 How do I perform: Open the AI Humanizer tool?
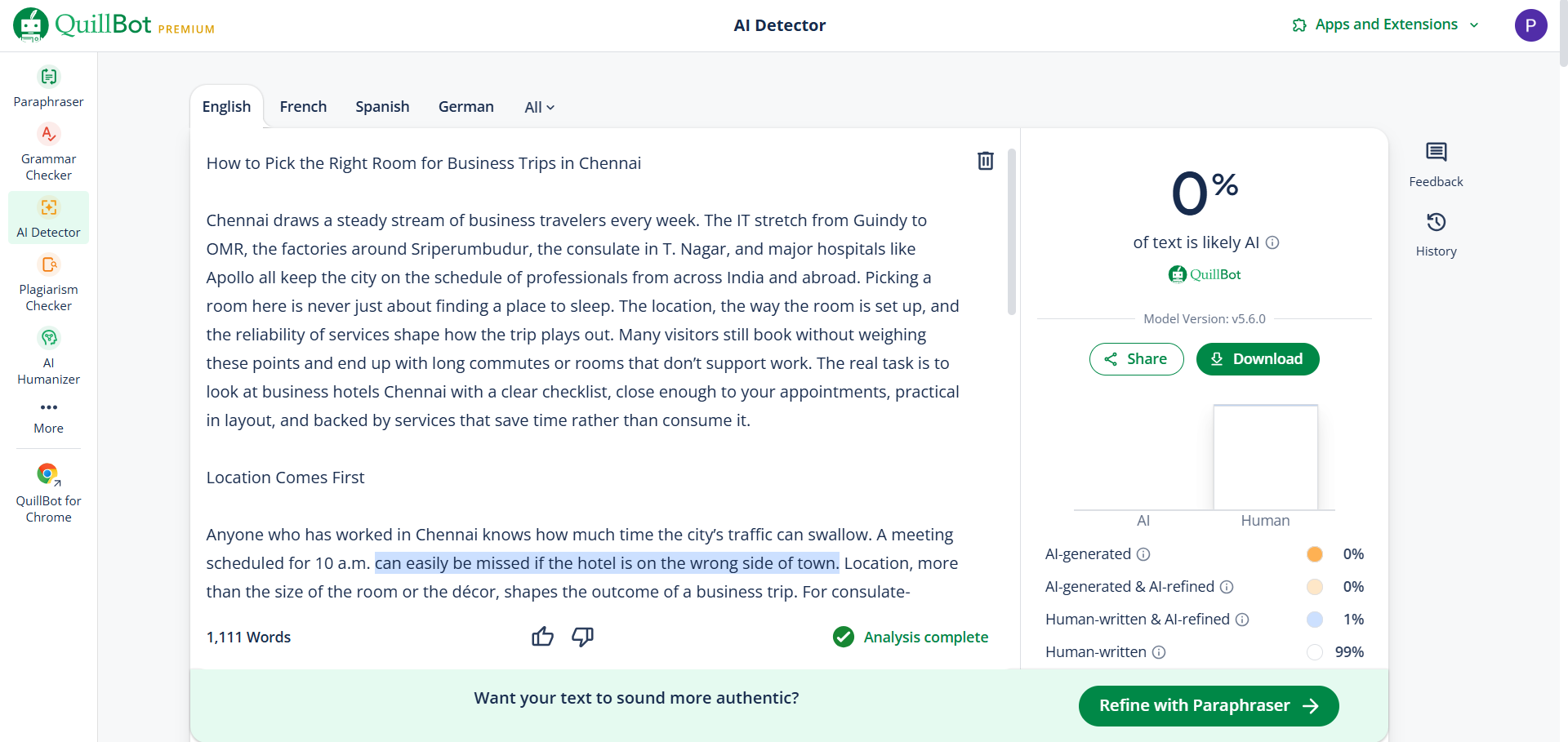[48, 357]
